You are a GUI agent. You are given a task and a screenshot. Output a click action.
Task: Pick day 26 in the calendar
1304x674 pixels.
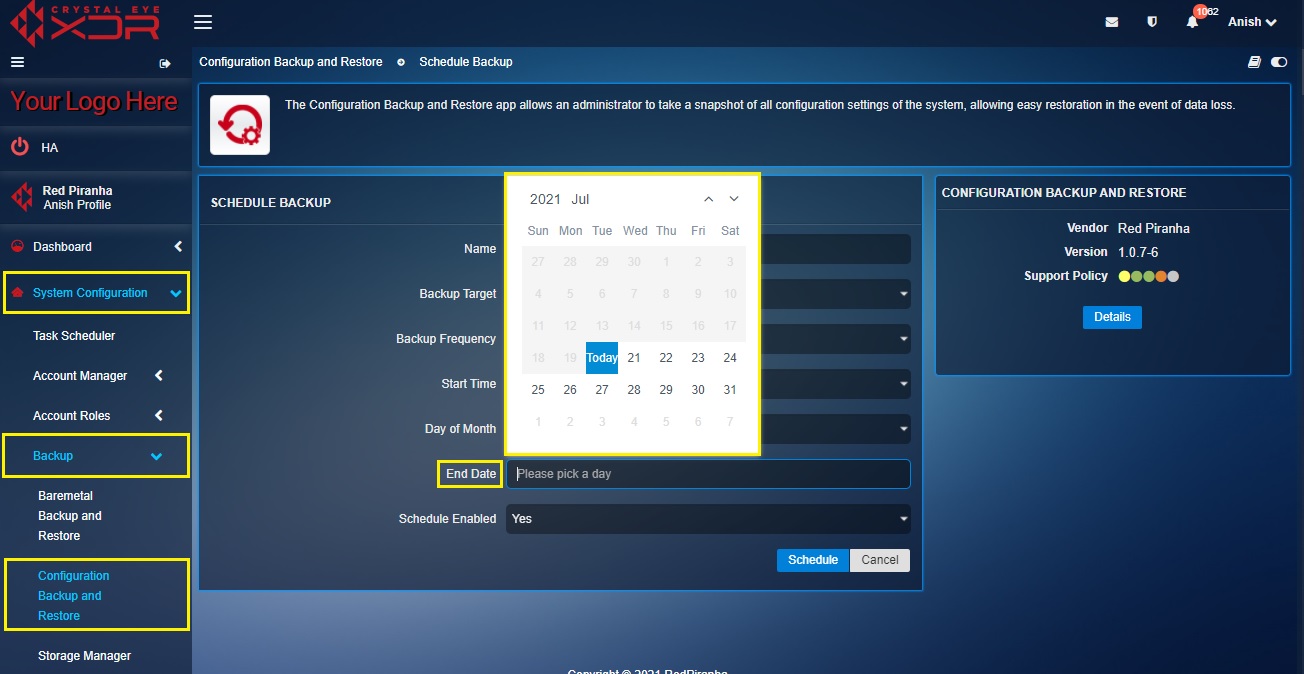pyautogui.click(x=570, y=390)
